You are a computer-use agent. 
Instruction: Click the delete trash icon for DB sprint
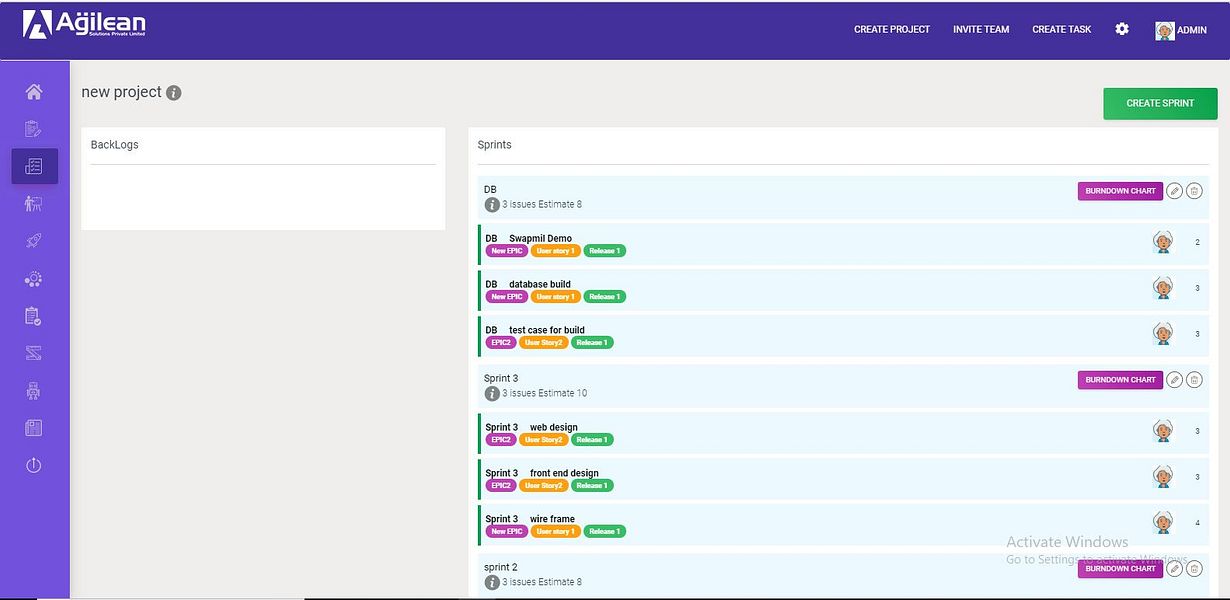point(1194,191)
